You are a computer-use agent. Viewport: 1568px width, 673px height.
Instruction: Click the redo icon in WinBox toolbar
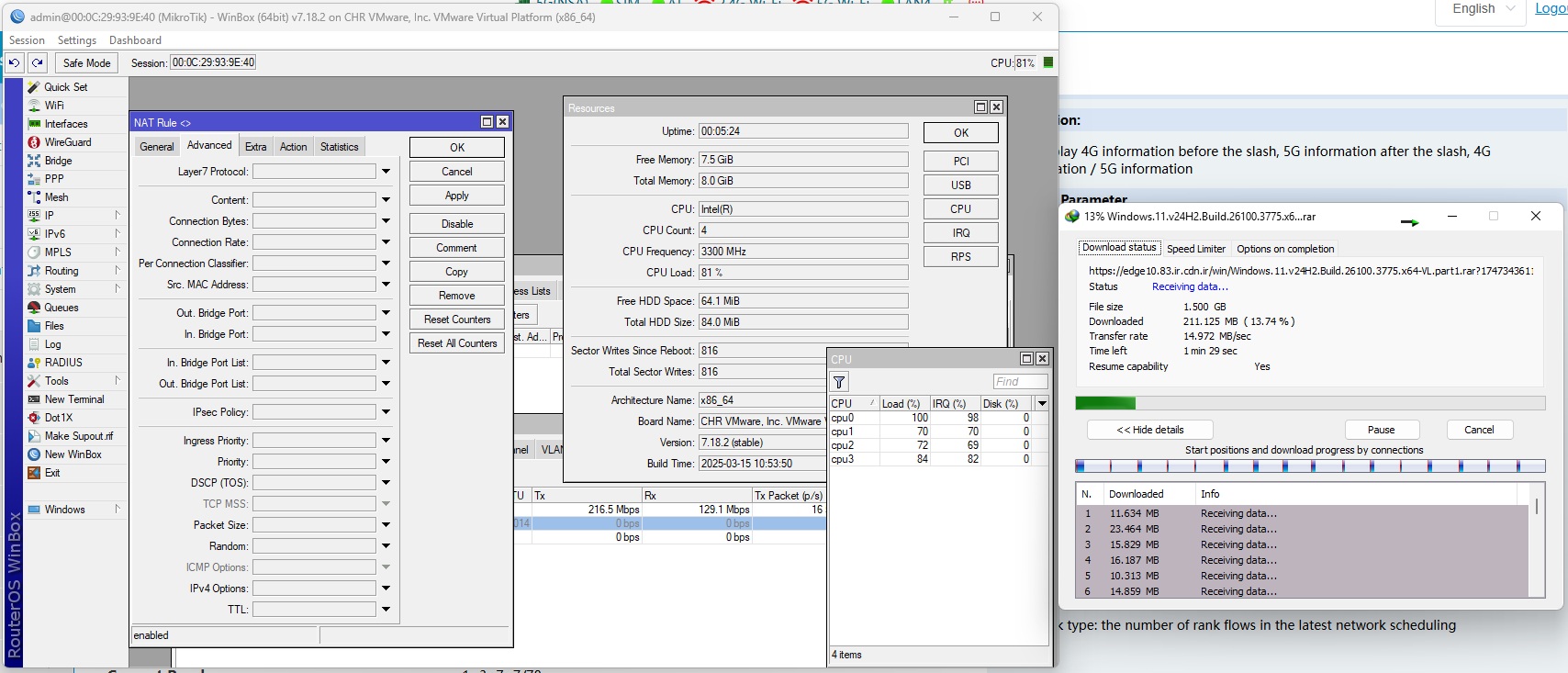pos(38,62)
